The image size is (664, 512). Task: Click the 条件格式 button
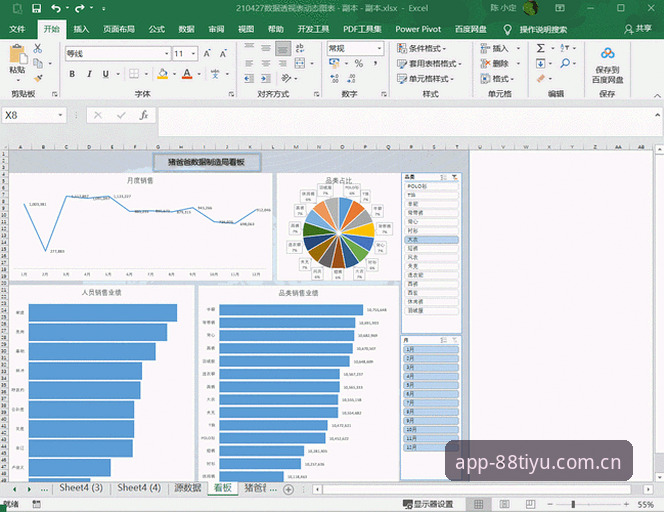[421, 48]
